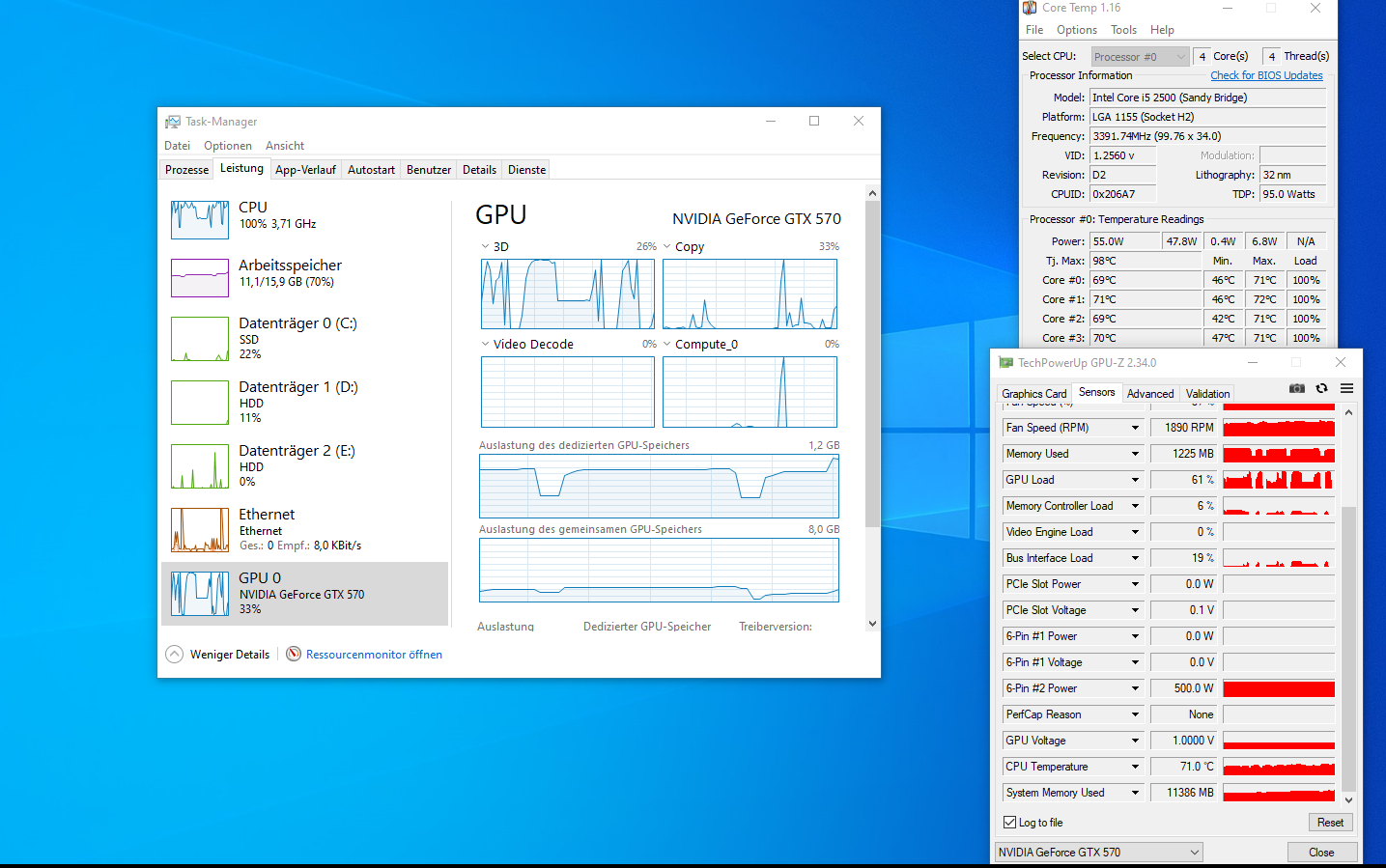
Task: Open the Memory Used sensor dropdown
Action: (x=1135, y=454)
